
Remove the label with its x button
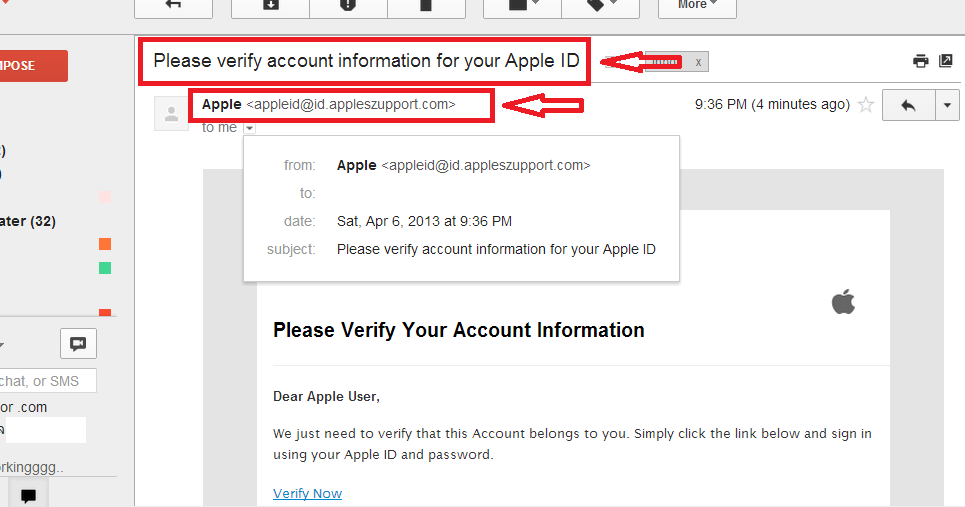tap(698, 62)
